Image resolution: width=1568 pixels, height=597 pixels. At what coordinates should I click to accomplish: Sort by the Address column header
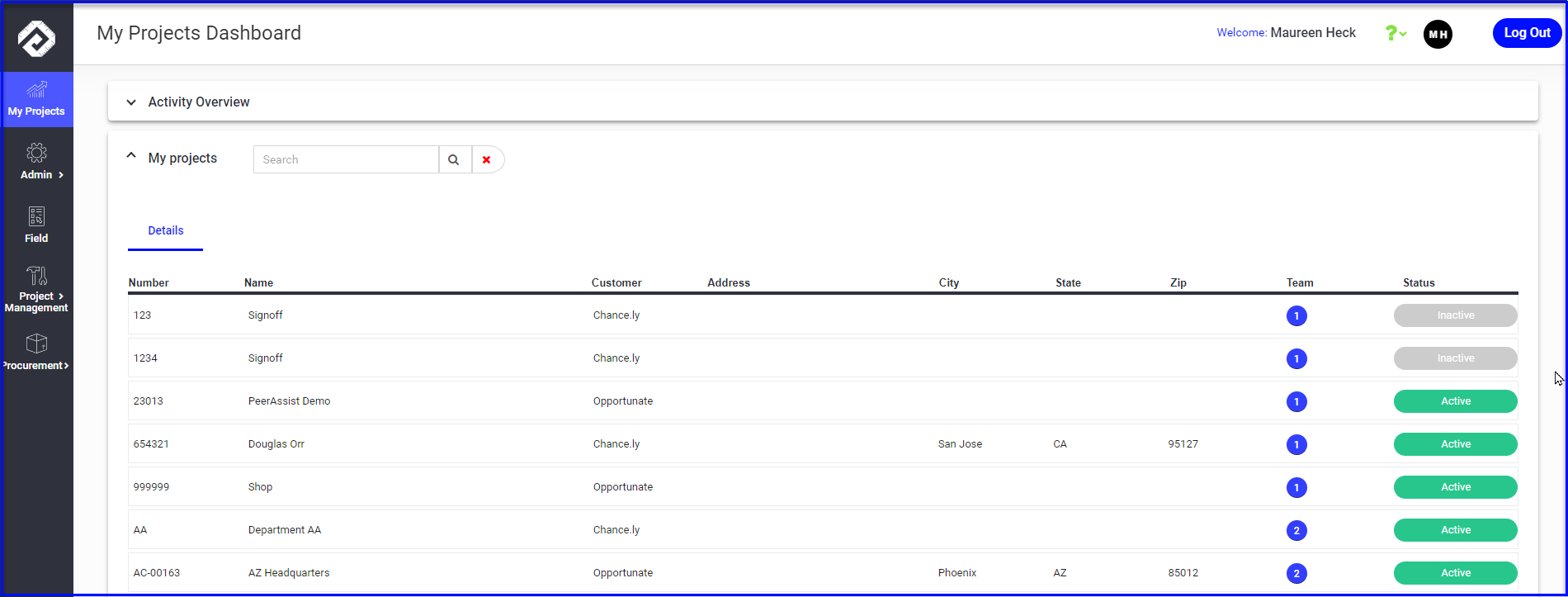pos(729,282)
